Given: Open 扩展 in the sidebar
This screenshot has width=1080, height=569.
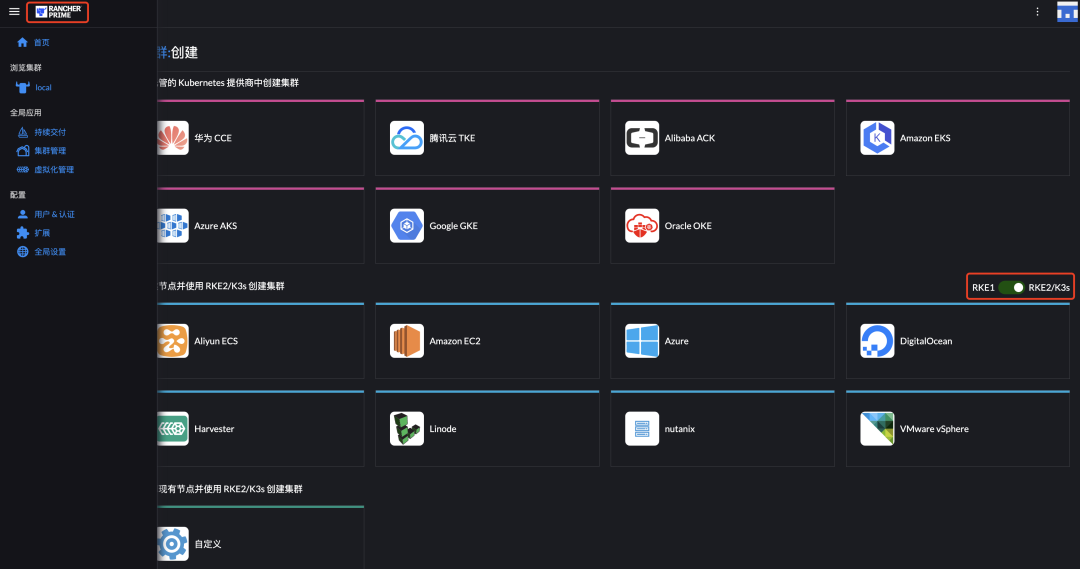Looking at the screenshot, I should (42, 233).
